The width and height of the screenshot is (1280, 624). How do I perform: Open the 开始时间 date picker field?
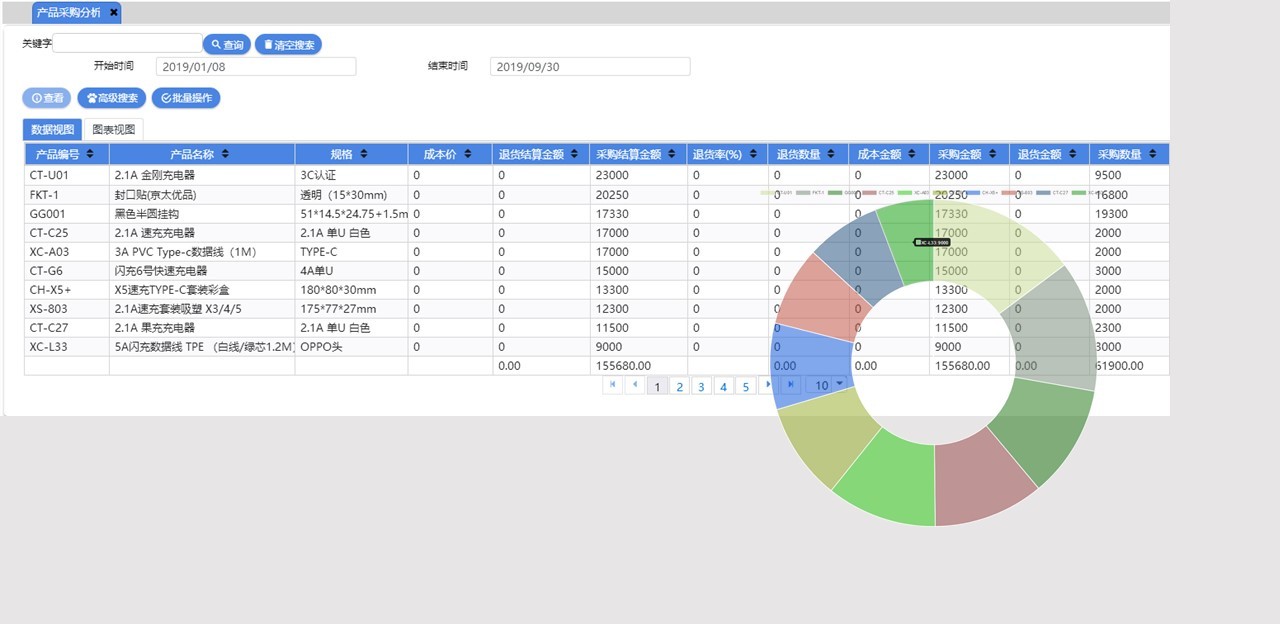[256, 66]
